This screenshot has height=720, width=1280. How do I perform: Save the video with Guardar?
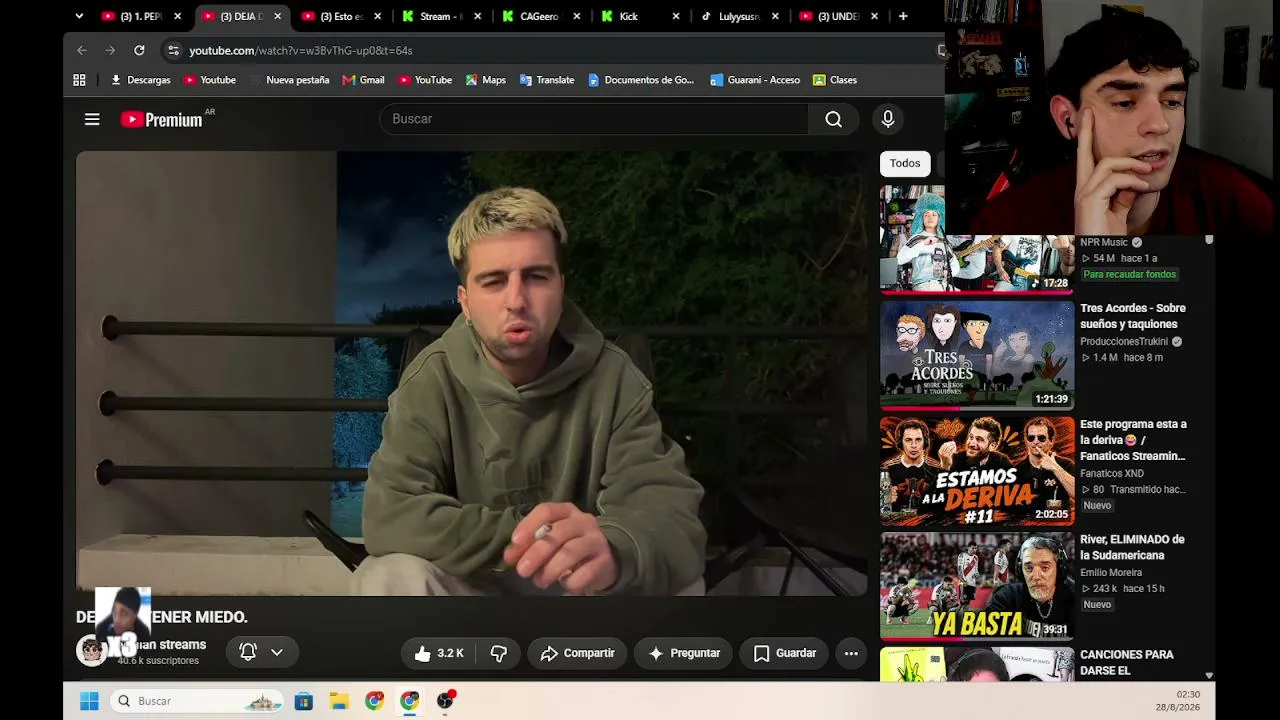click(x=784, y=653)
